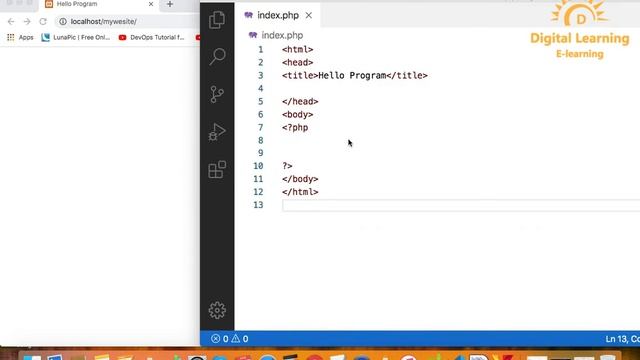Open the Manage gear menu
Image resolution: width=640 pixels, height=360 pixels.
point(217,310)
